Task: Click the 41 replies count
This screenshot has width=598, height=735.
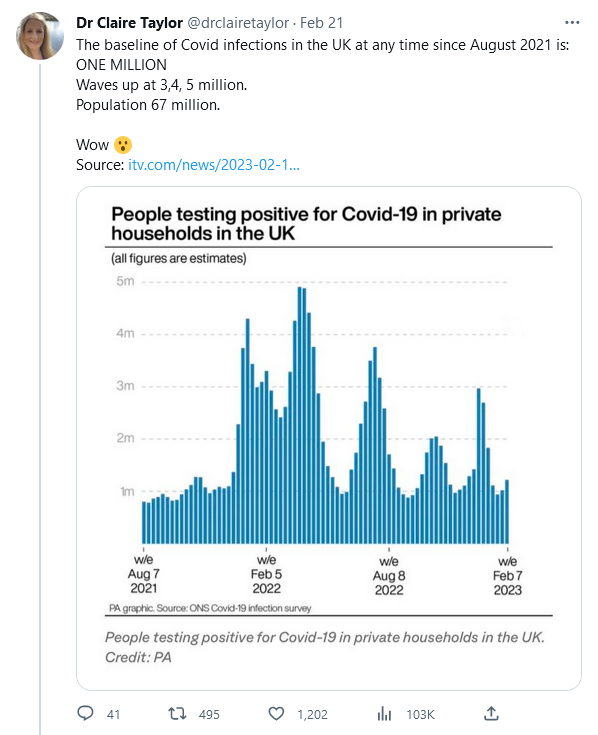Action: click(113, 714)
